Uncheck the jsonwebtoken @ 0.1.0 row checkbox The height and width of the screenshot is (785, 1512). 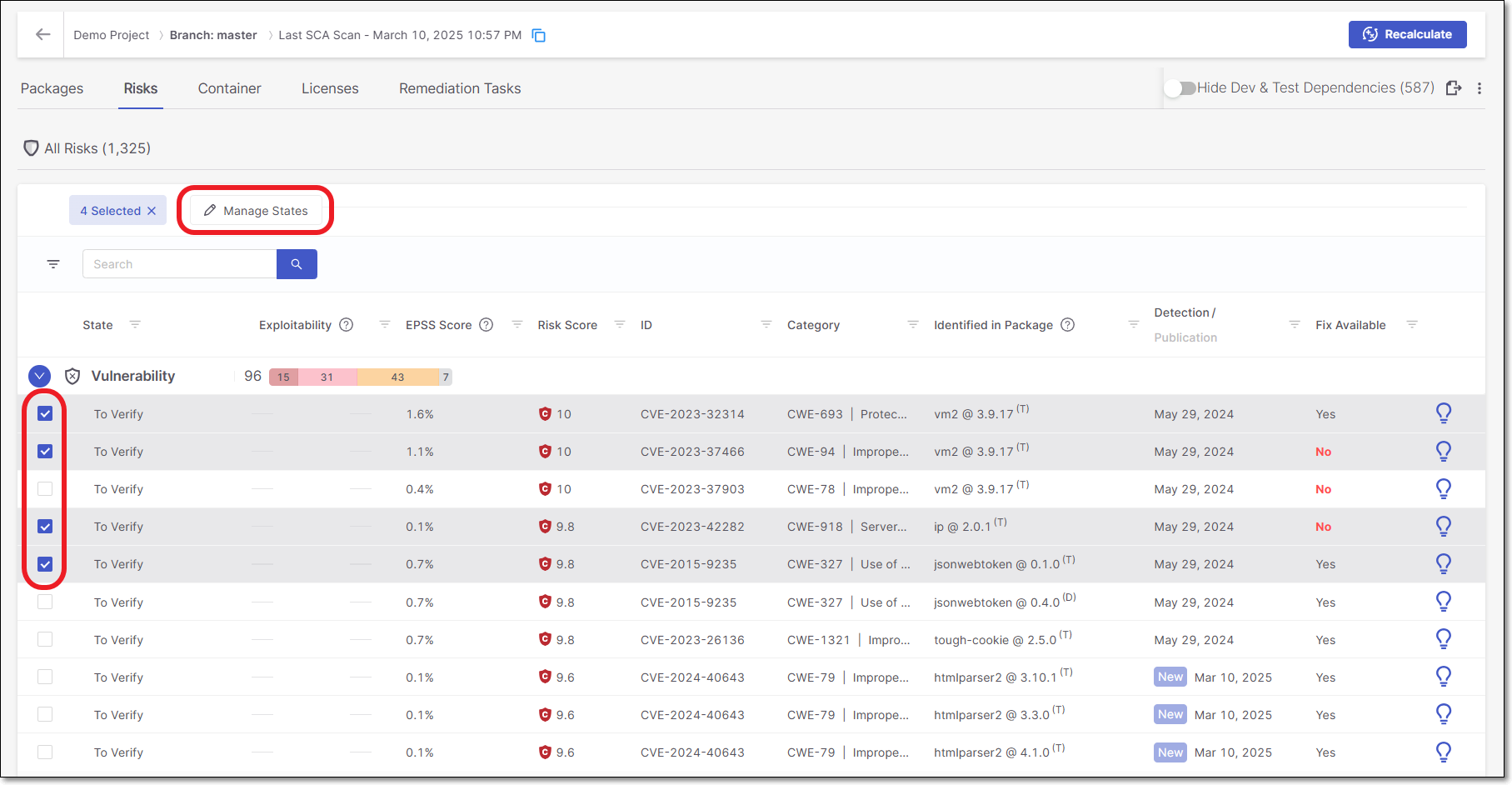click(x=45, y=563)
